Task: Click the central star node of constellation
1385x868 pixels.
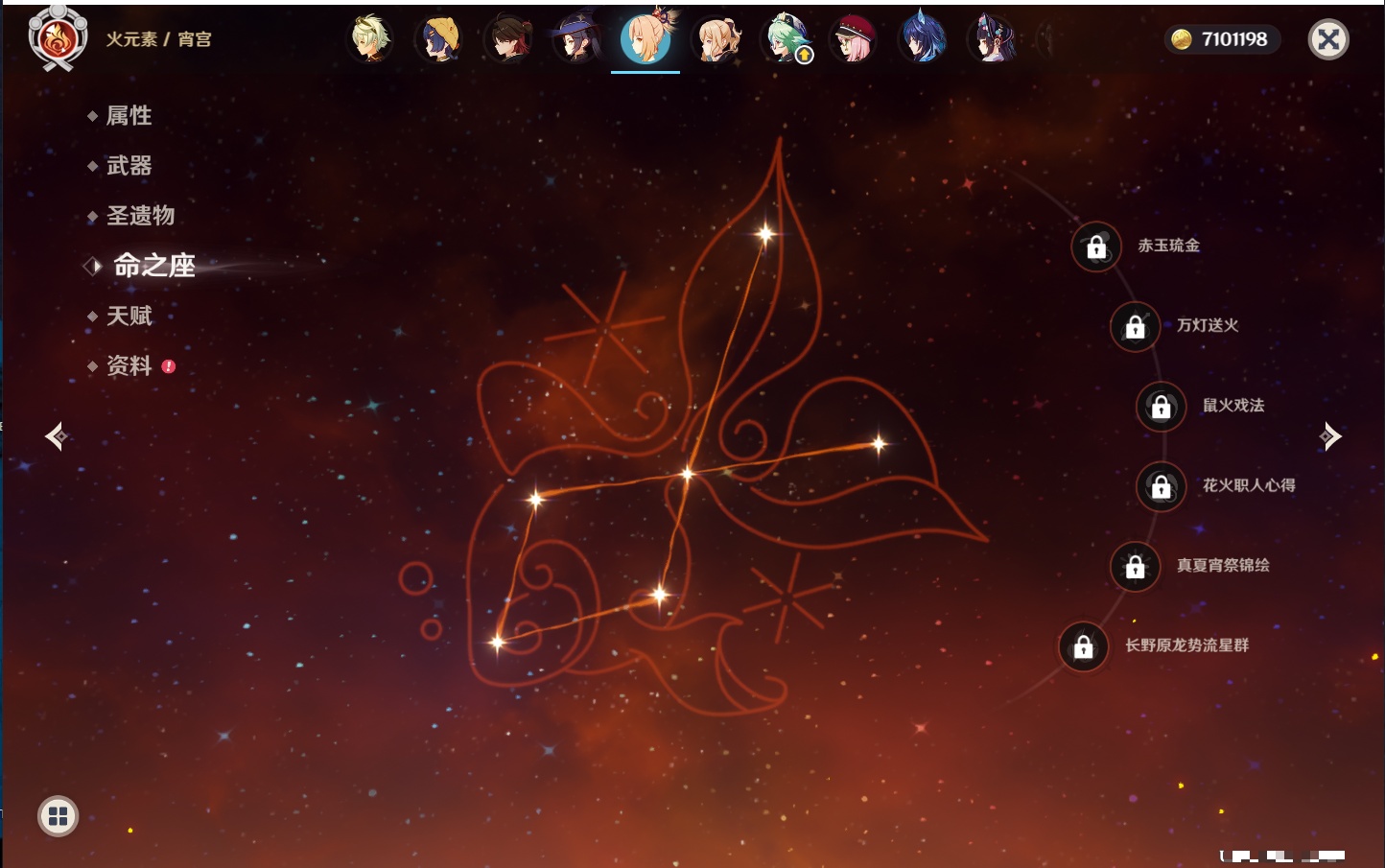Action: click(687, 473)
